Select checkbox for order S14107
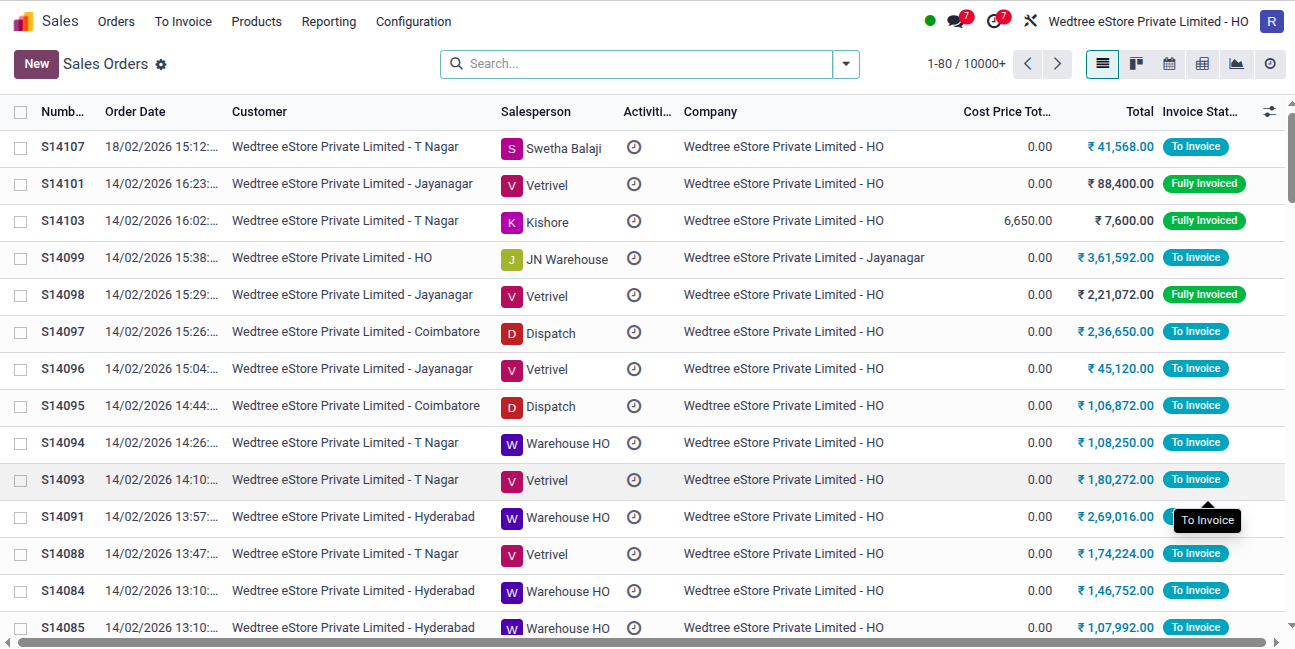 click(x=21, y=148)
